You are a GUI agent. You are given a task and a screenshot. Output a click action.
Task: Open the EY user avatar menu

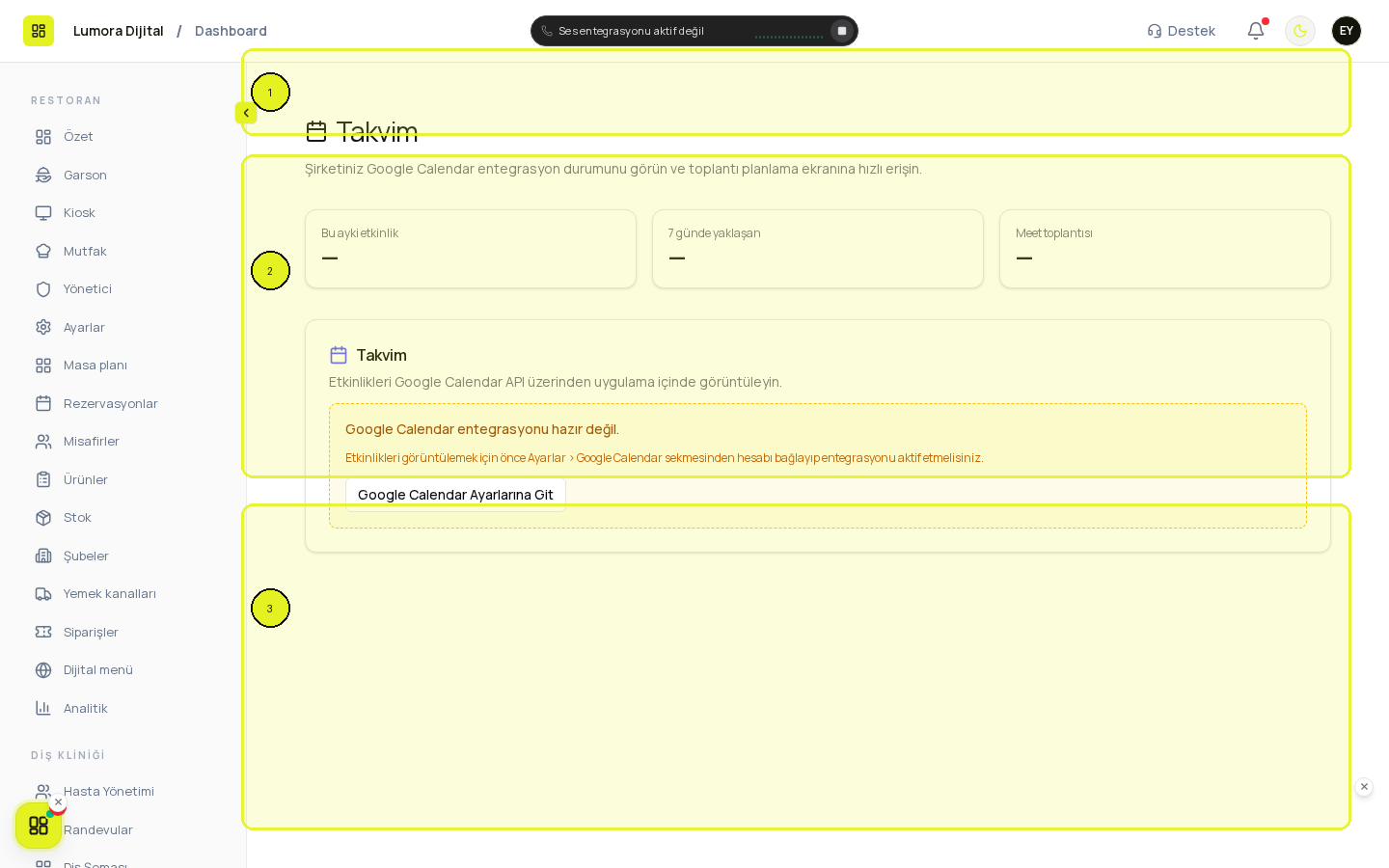(1347, 31)
